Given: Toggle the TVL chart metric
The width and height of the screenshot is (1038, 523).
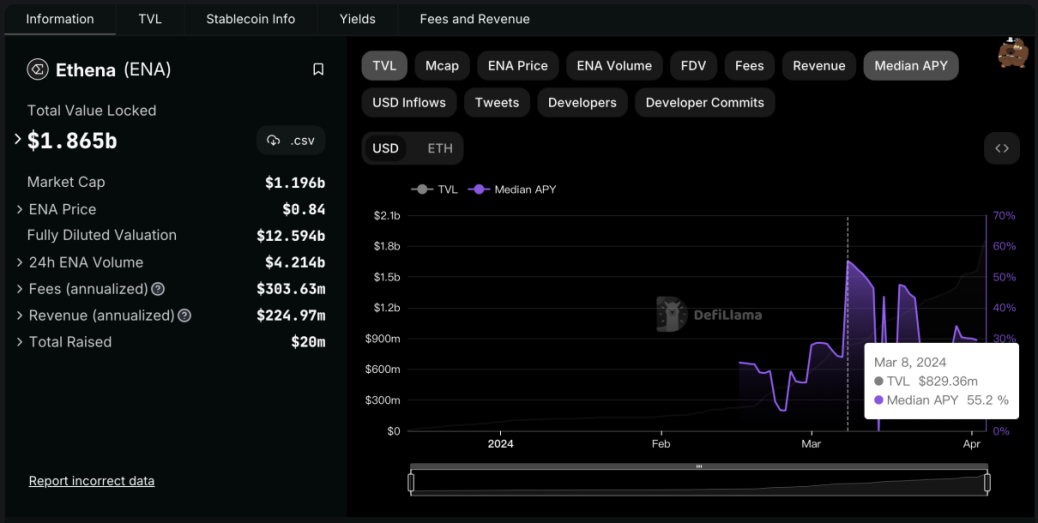Looking at the screenshot, I should (385, 66).
